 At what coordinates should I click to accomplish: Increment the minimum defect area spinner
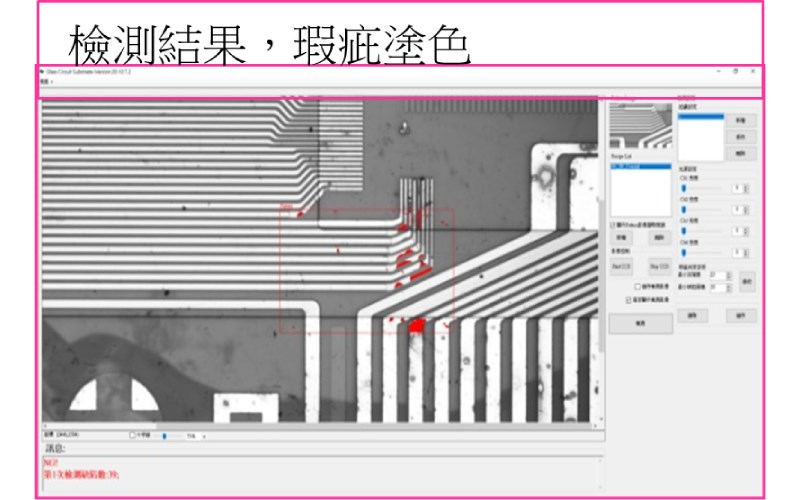click(x=729, y=272)
